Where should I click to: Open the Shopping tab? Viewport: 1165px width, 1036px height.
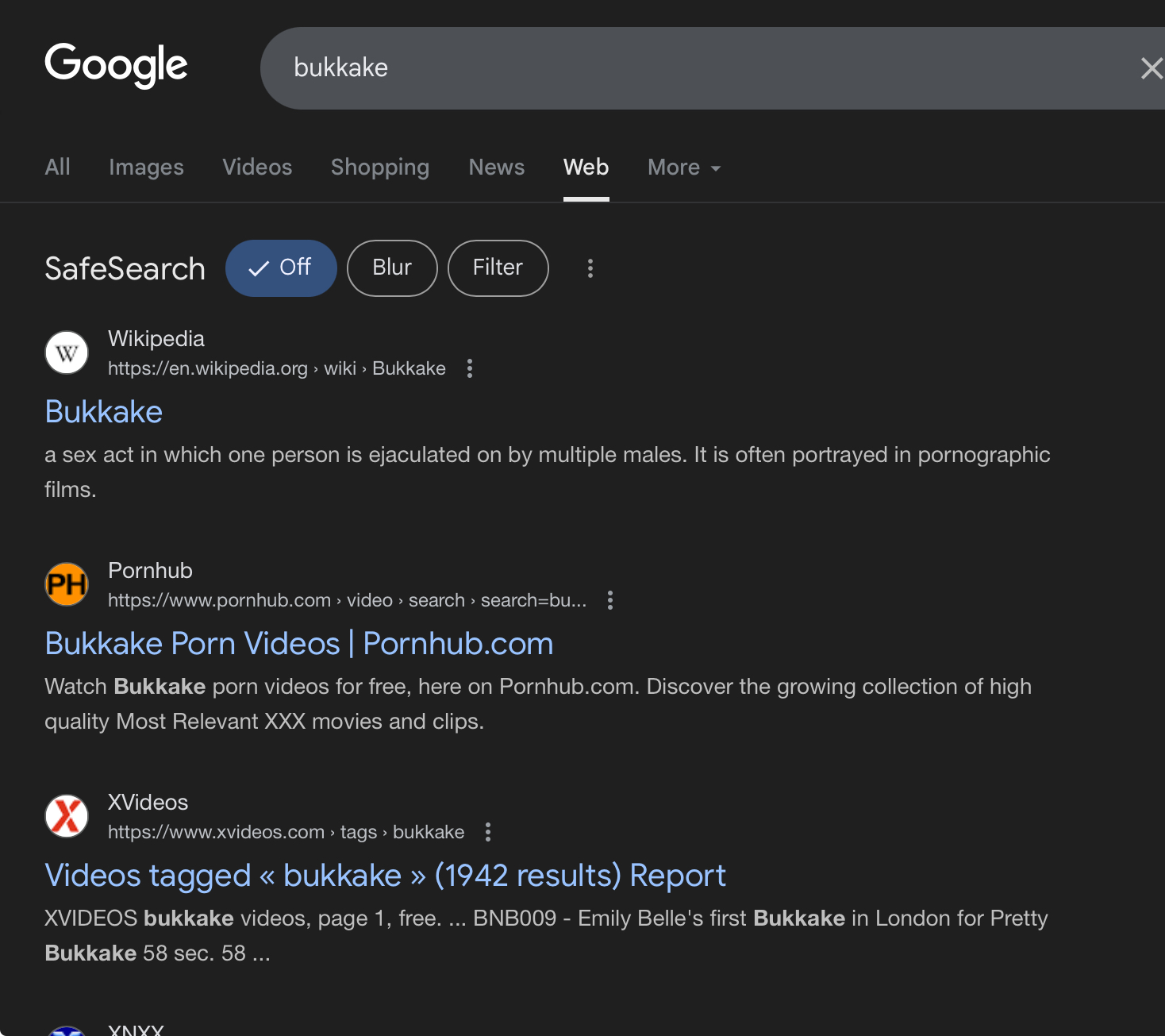point(379,168)
